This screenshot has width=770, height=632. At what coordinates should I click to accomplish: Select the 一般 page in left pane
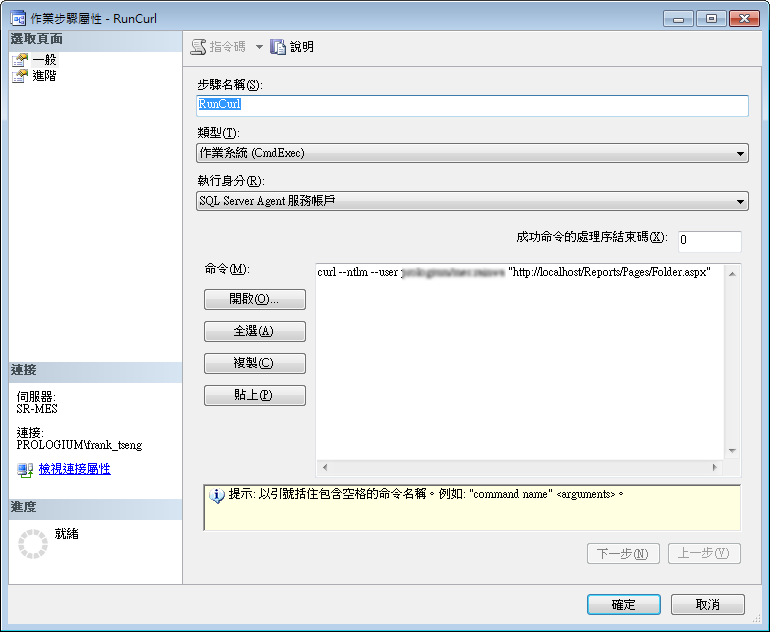44,60
